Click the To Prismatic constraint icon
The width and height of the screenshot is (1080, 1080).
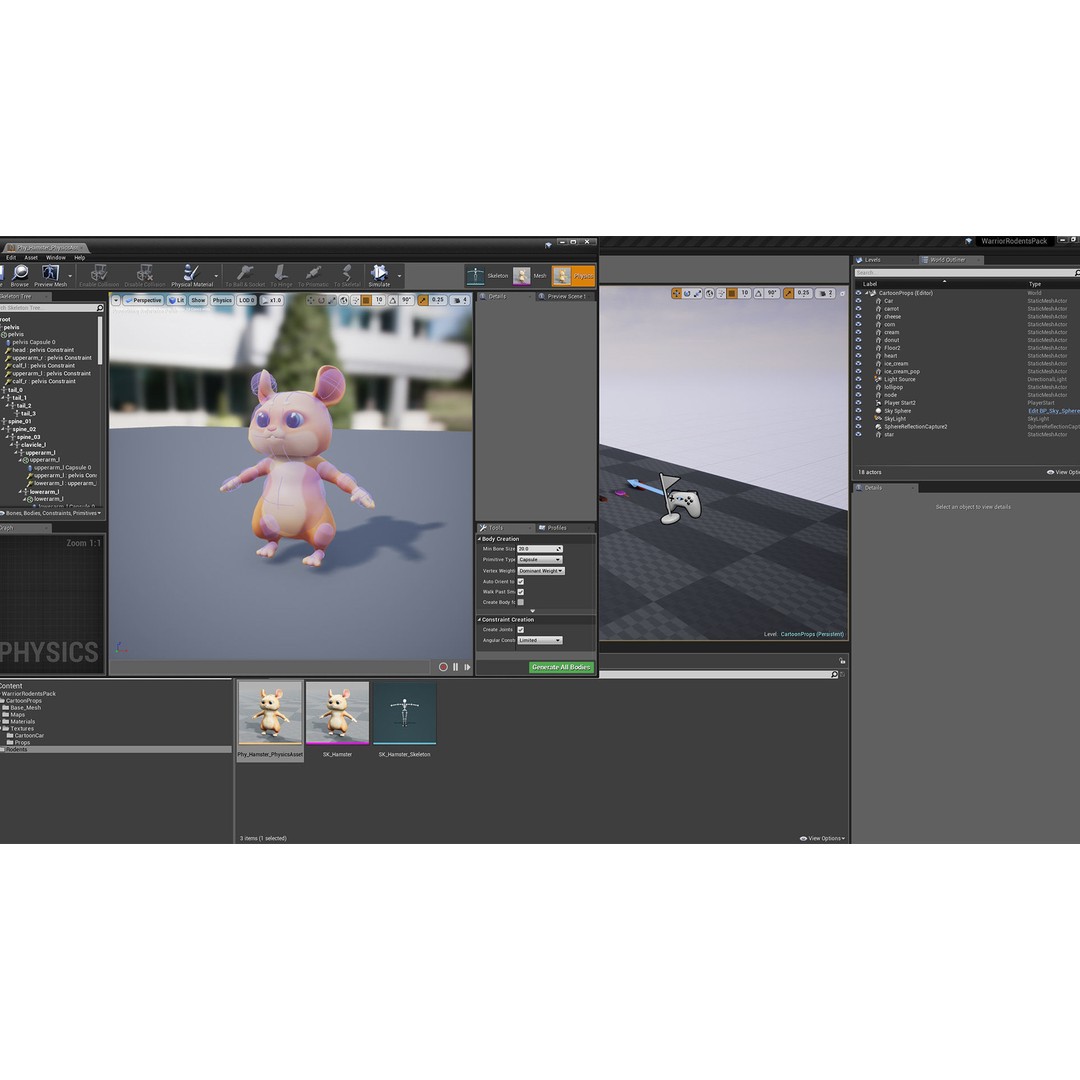[x=313, y=276]
